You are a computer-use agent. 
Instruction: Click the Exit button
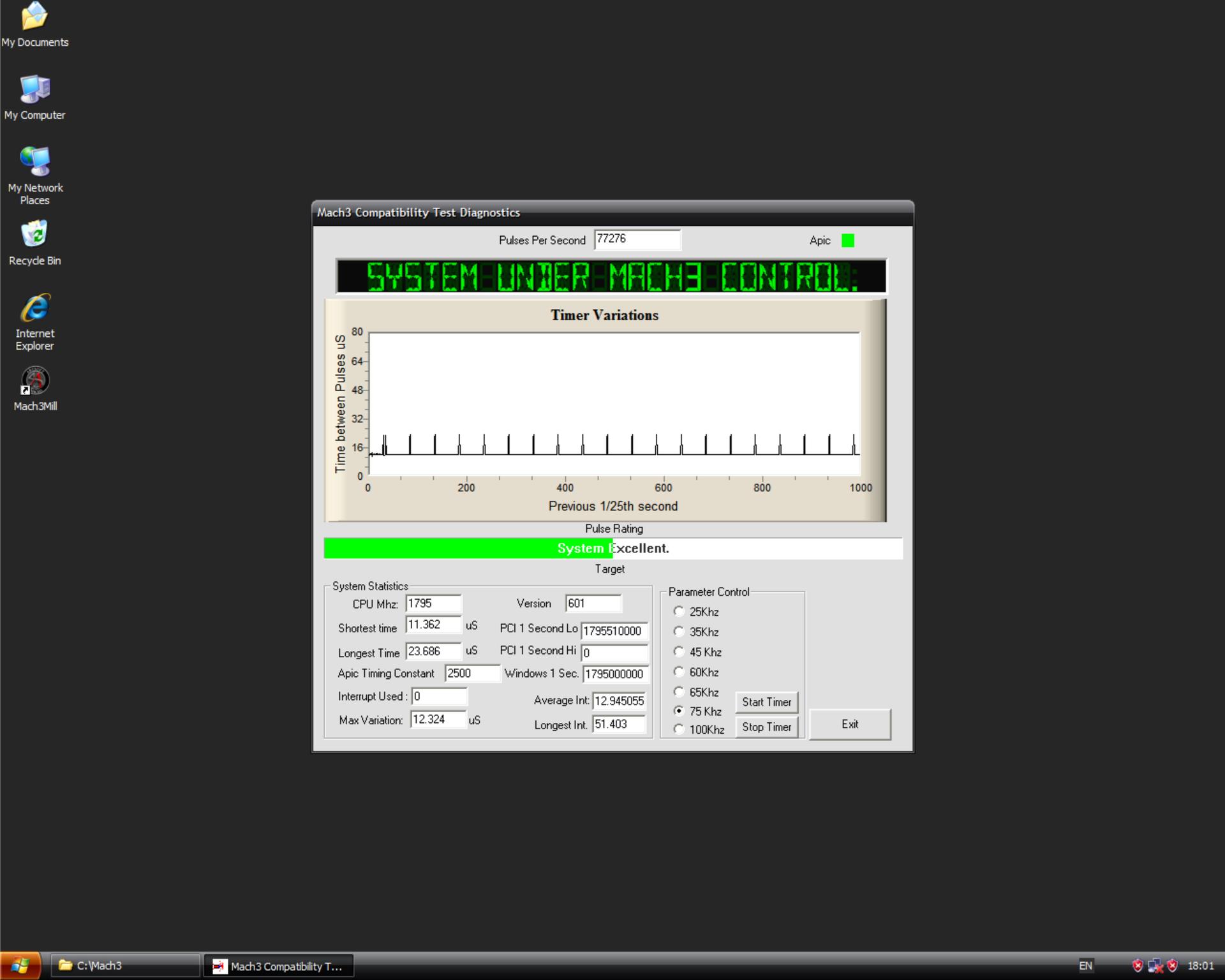849,724
